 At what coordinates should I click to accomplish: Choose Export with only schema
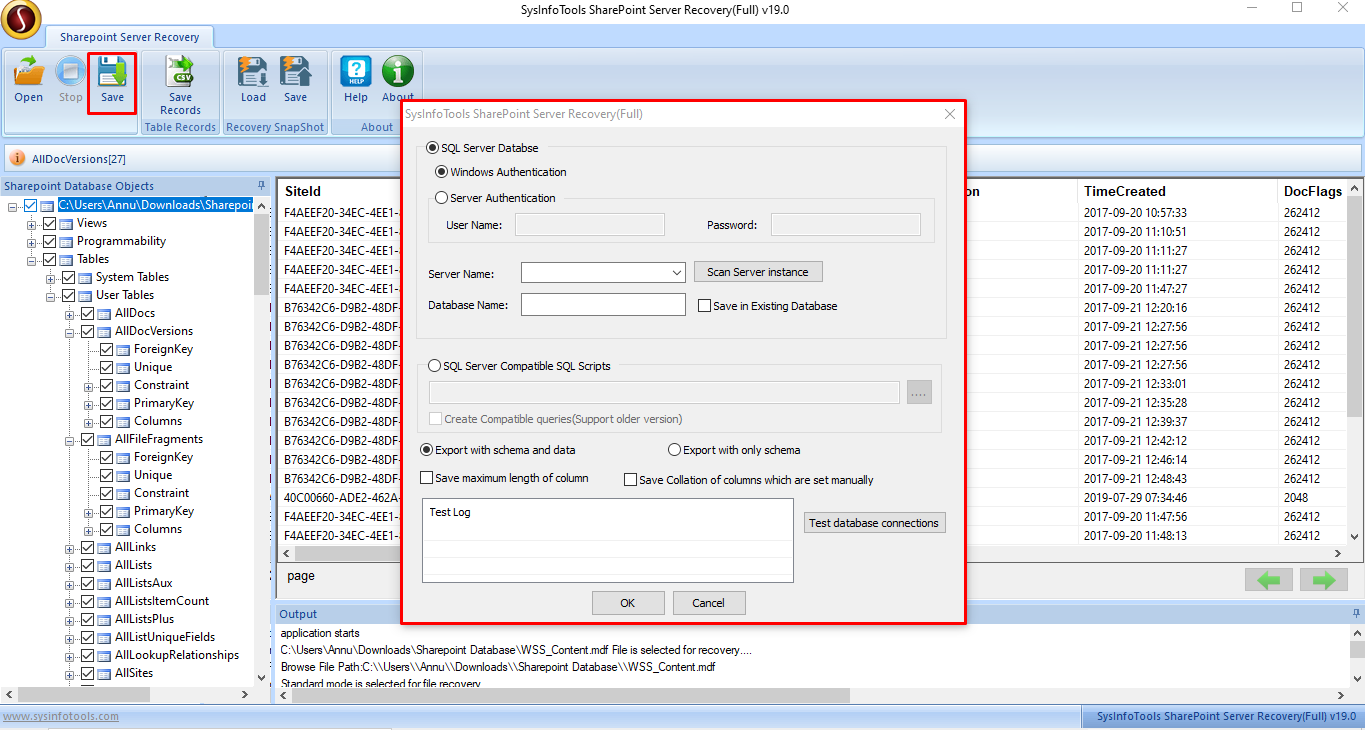click(x=674, y=450)
